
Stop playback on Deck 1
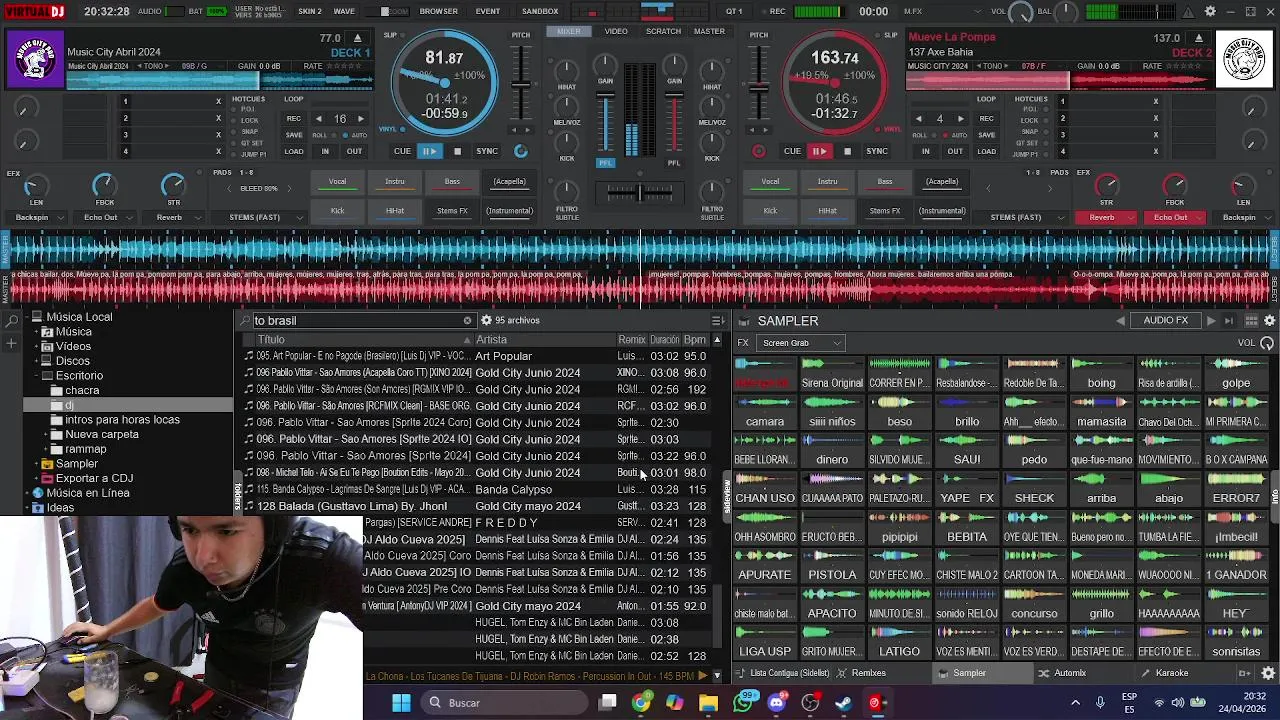coord(457,151)
